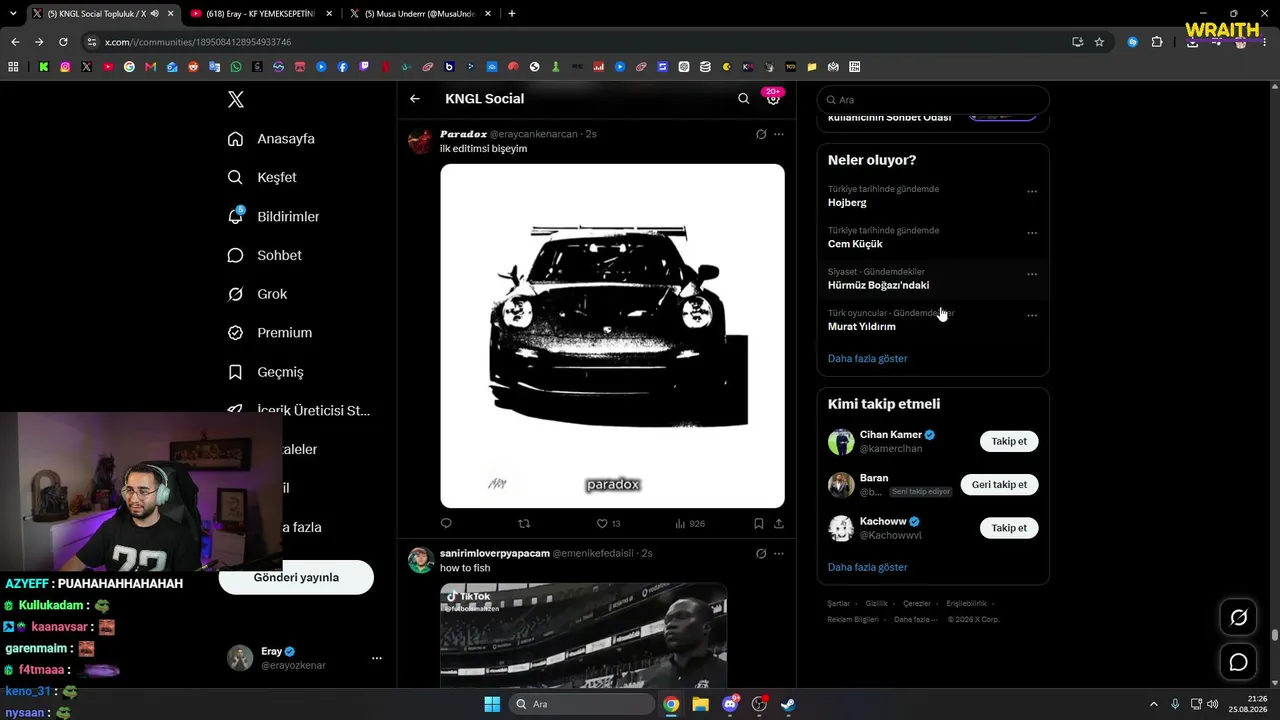Like the Paradox post with 13 likes
The image size is (1280, 720).
[x=608, y=523]
